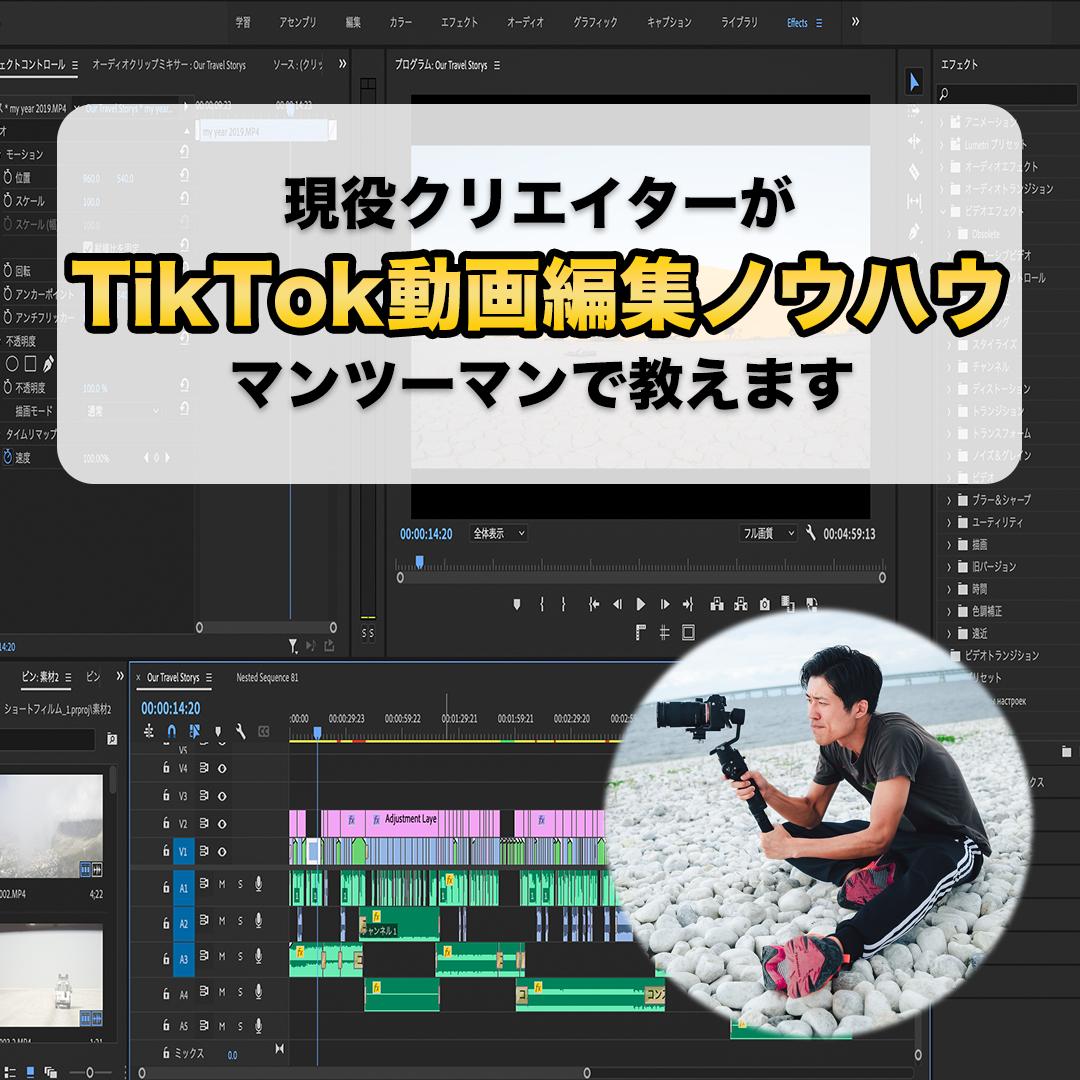
Task: Step back one frame
Action: tap(617, 605)
